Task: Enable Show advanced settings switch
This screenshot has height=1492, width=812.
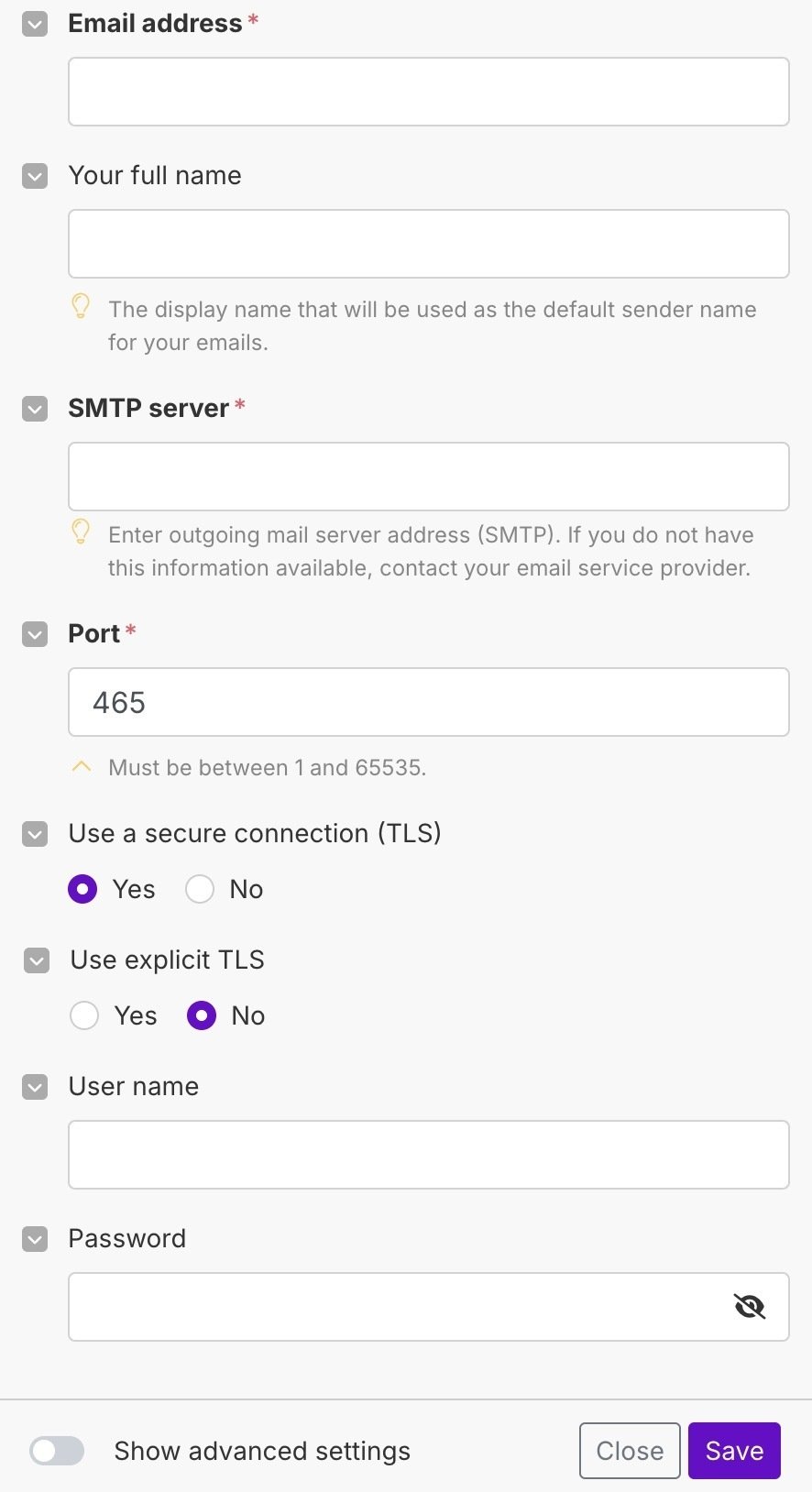Action: (57, 1451)
